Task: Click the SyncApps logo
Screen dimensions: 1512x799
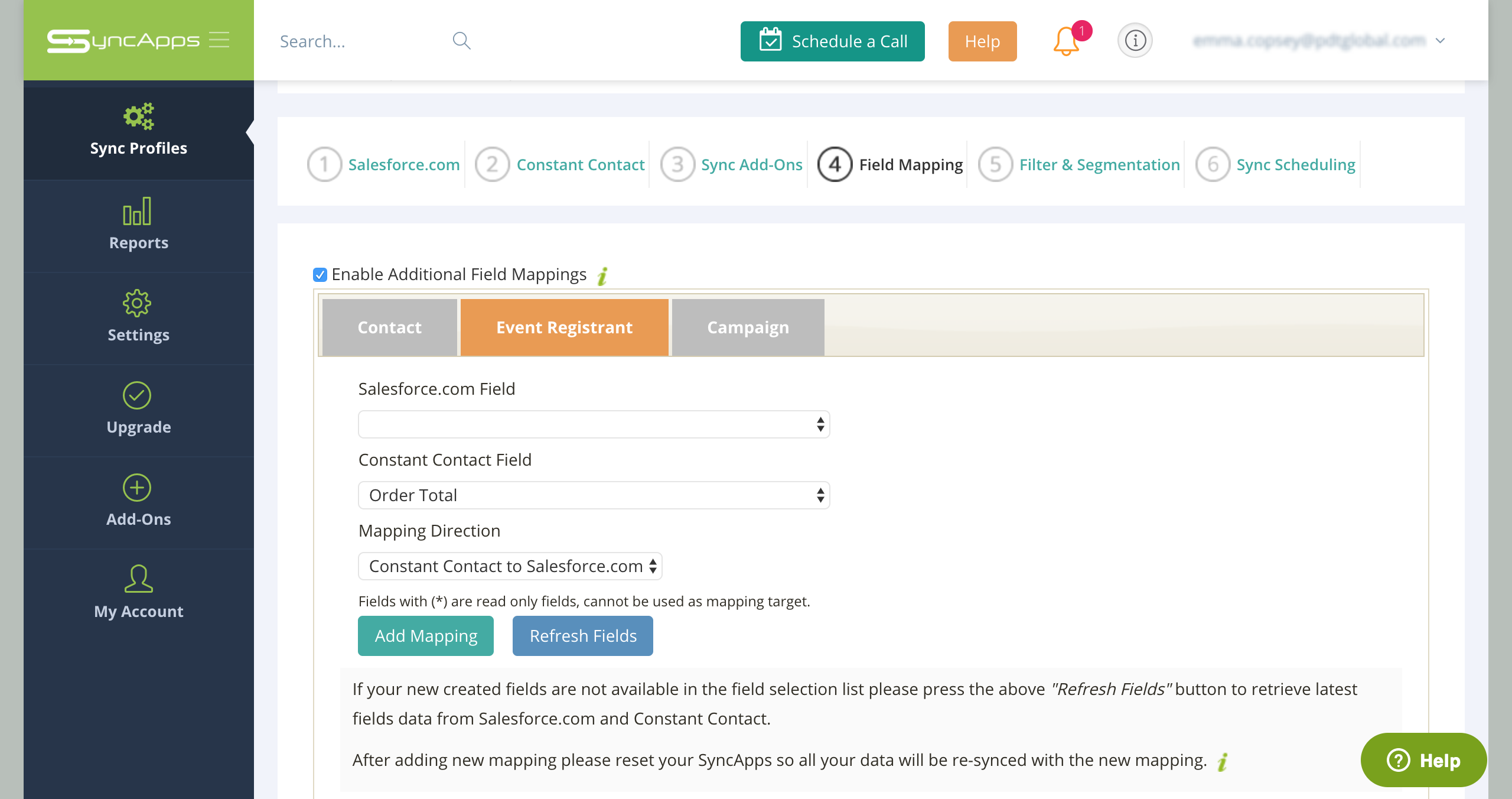Action: click(123, 40)
